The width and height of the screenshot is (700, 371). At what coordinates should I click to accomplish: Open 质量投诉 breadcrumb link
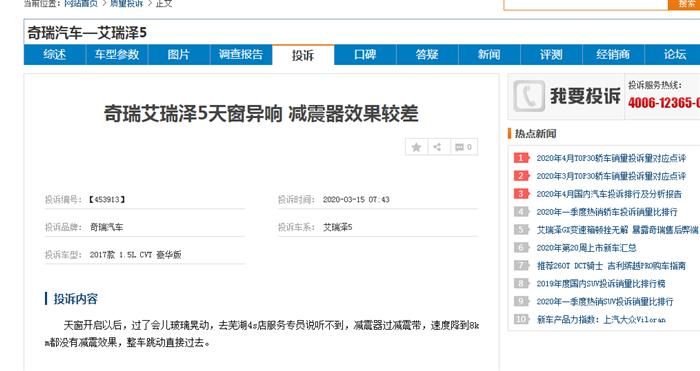(126, 3)
